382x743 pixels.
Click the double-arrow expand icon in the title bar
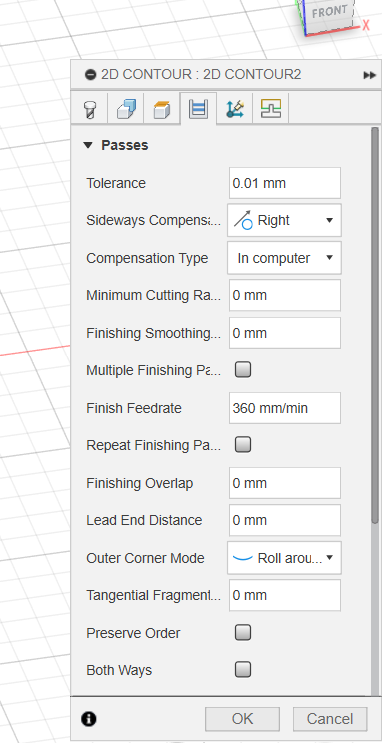point(370,75)
